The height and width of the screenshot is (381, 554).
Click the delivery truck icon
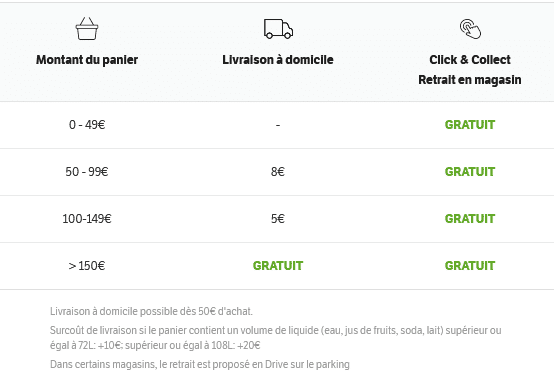click(278, 29)
